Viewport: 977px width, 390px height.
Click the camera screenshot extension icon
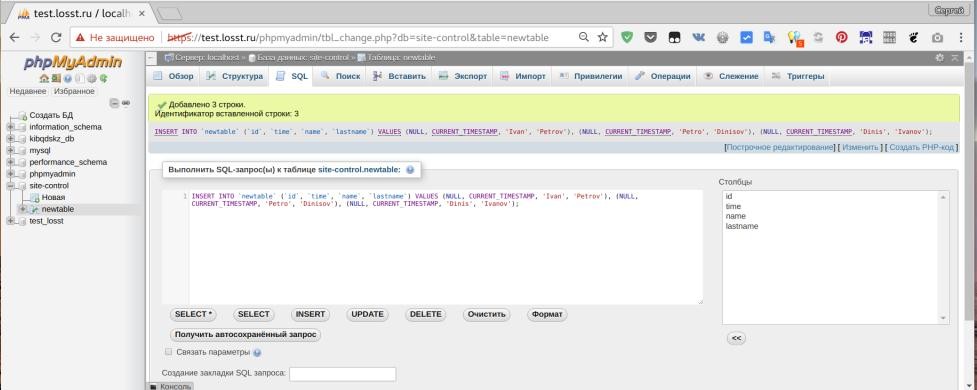coord(937,38)
